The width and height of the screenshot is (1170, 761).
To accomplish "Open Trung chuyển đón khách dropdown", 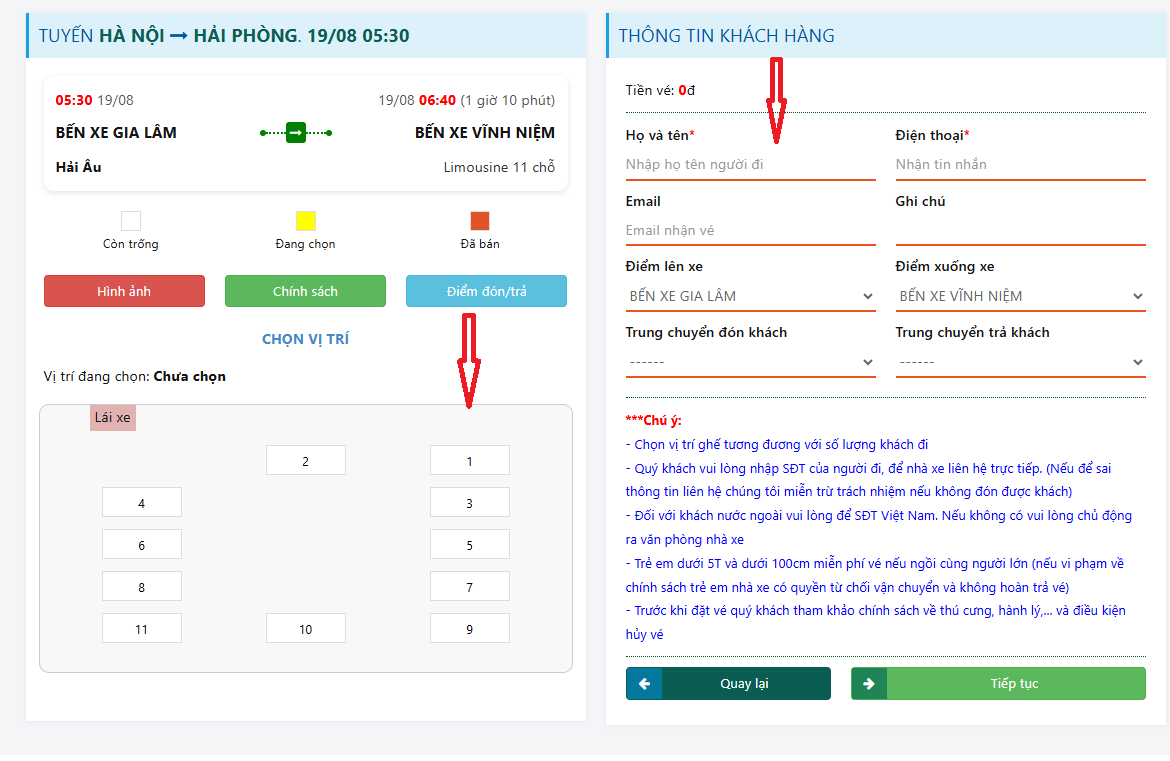I will click(750, 362).
